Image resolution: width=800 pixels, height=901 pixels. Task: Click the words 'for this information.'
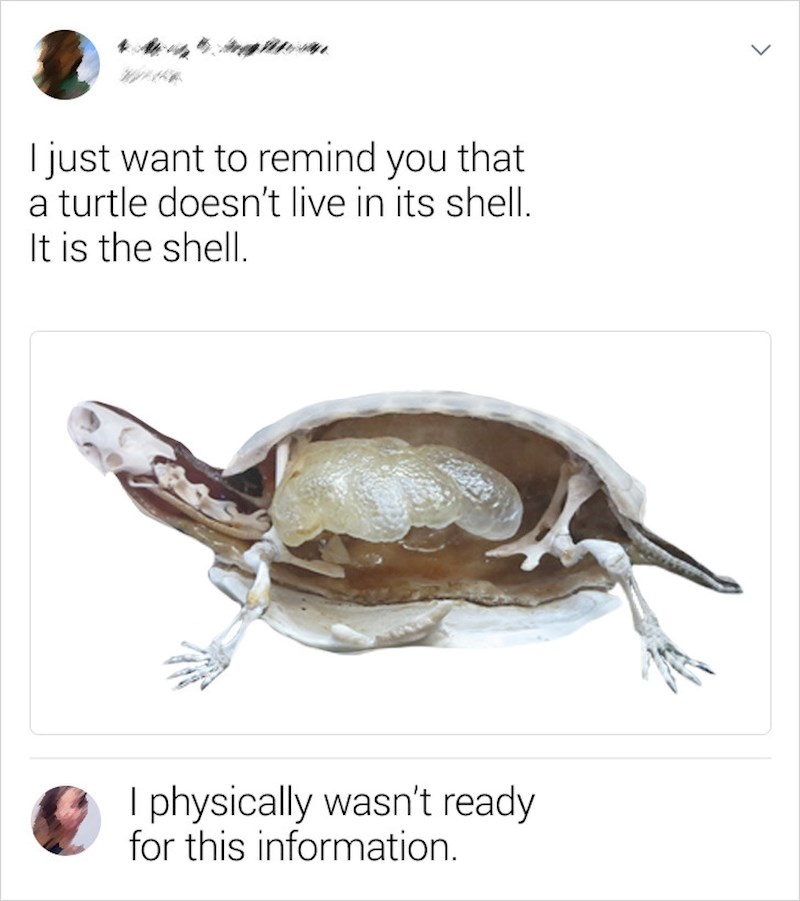[294, 846]
